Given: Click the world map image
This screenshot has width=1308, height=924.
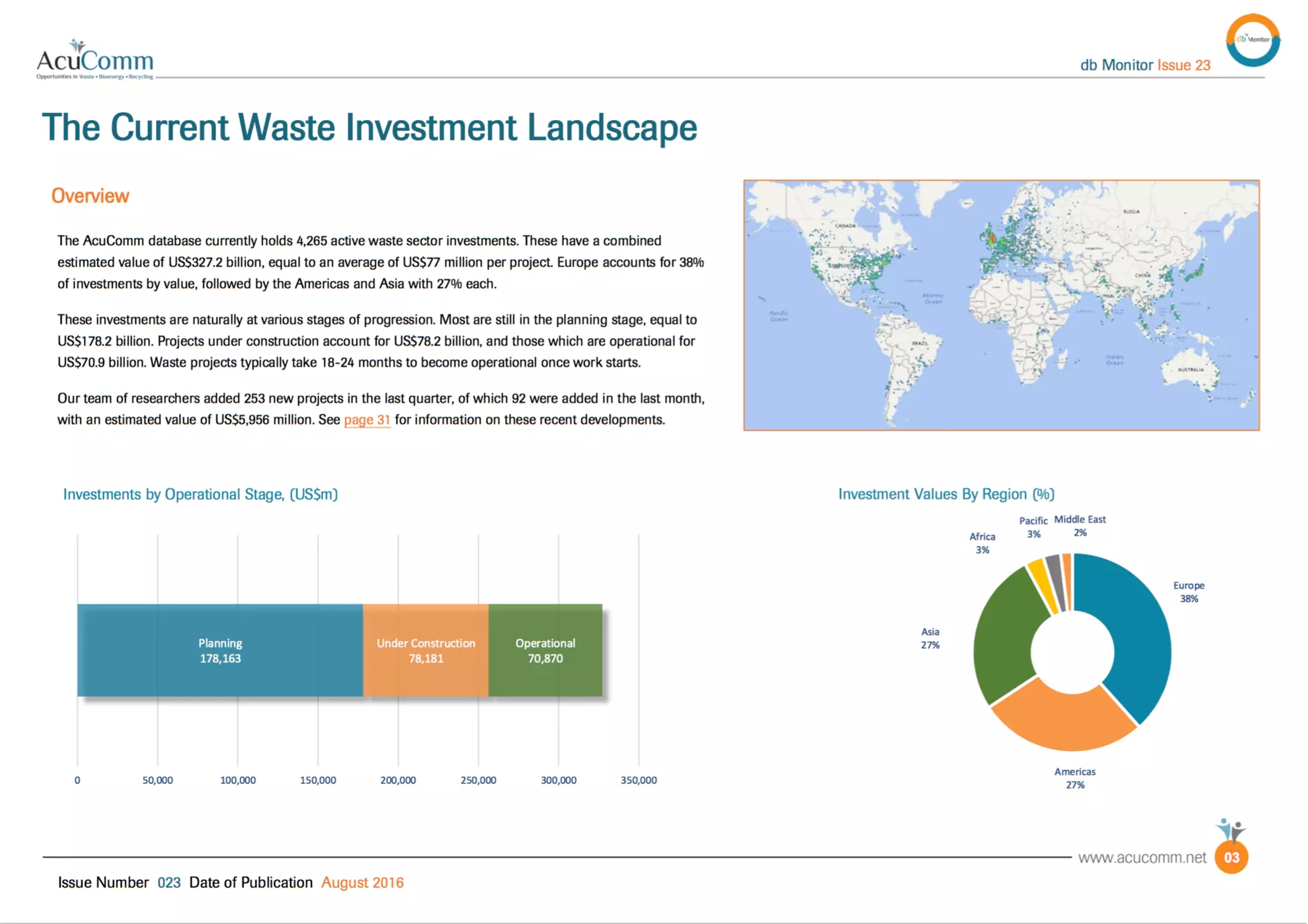Looking at the screenshot, I should pos(1001,305).
